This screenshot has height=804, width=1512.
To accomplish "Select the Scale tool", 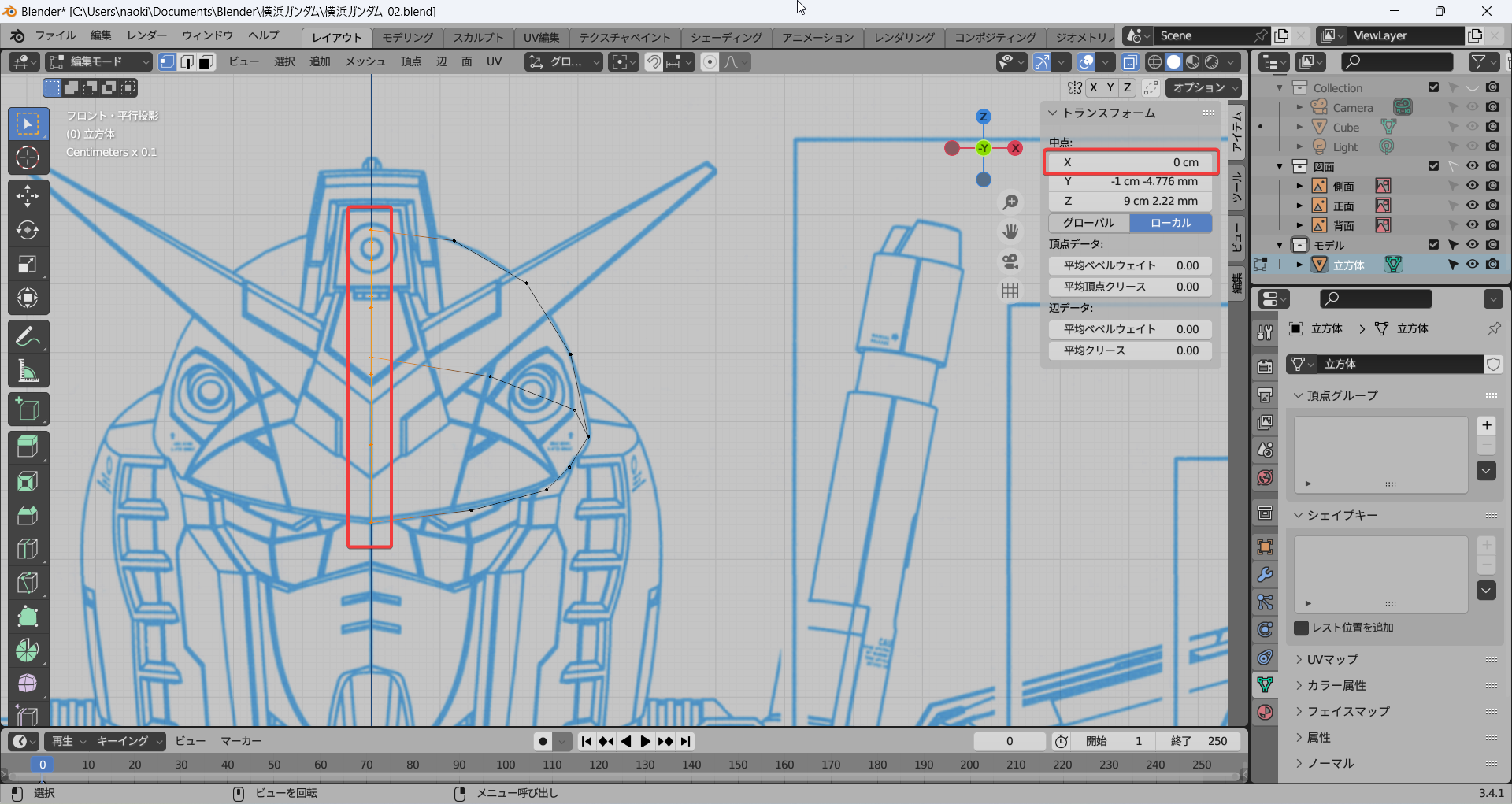I will click(x=28, y=265).
